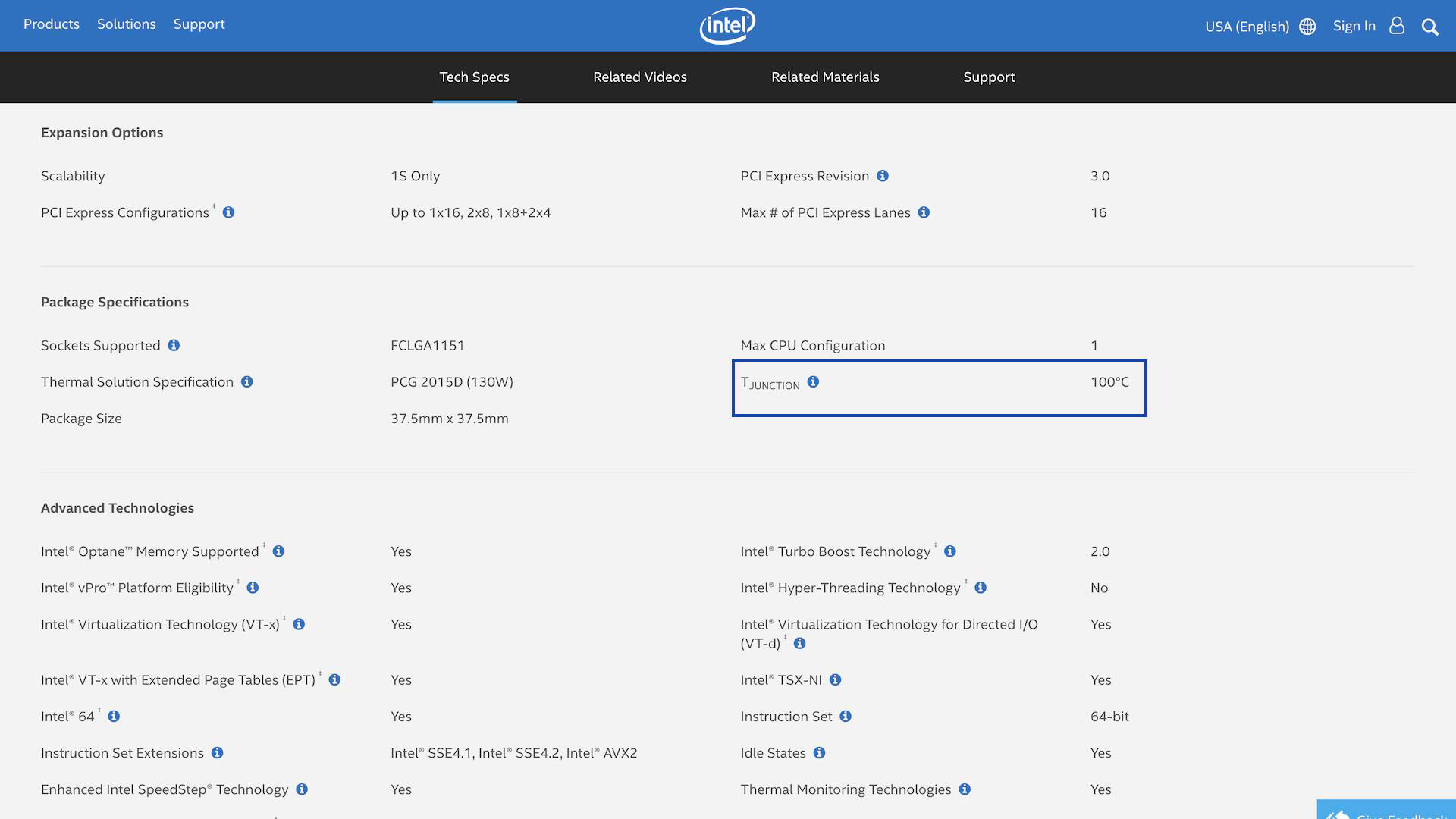Show info for Thermal Solution Specification
1456x819 pixels.
(247, 381)
